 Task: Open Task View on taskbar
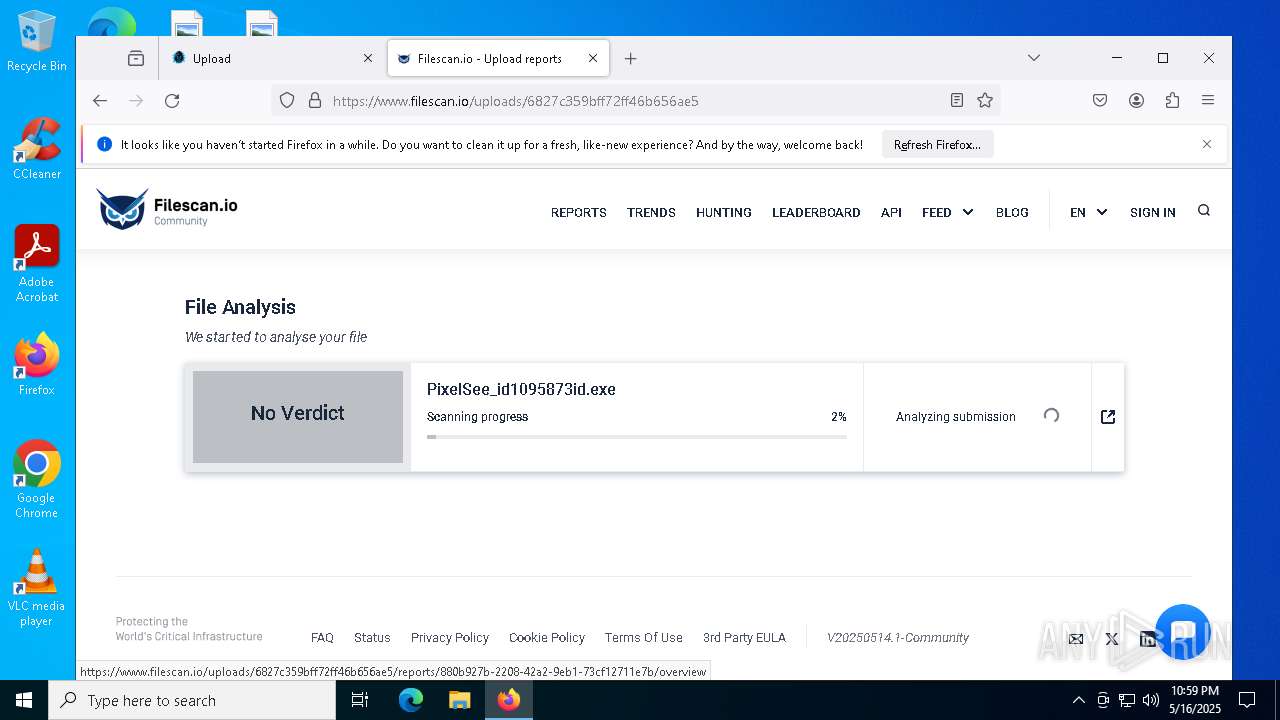pyautogui.click(x=360, y=700)
